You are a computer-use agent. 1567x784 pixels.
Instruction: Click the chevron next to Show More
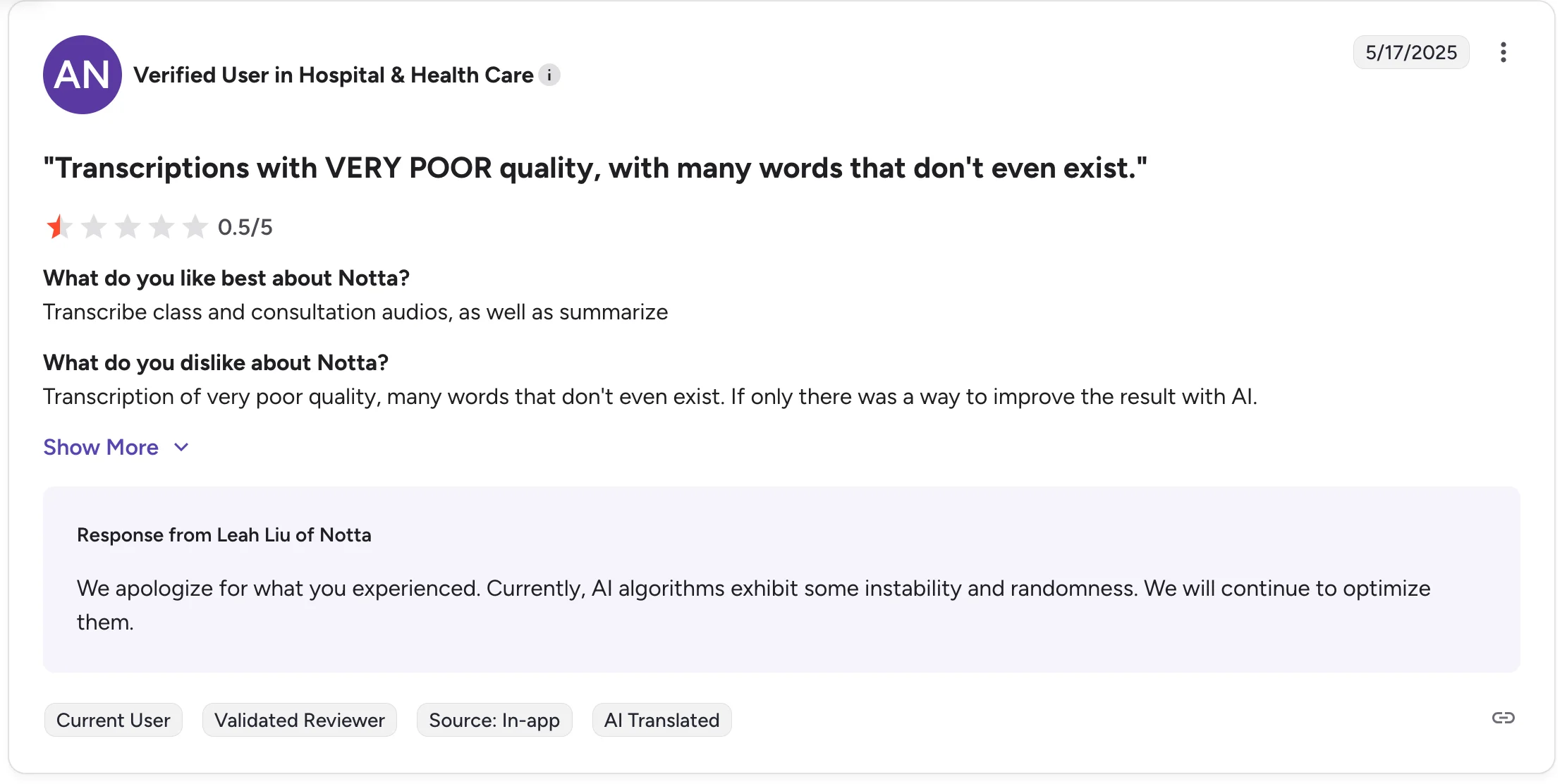click(x=181, y=447)
